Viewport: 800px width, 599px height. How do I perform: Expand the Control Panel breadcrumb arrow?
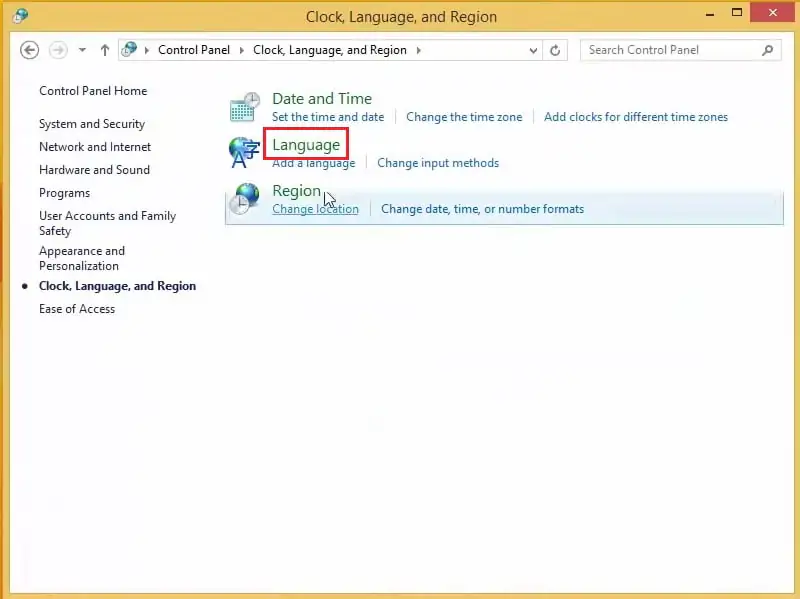pyautogui.click(x=243, y=49)
